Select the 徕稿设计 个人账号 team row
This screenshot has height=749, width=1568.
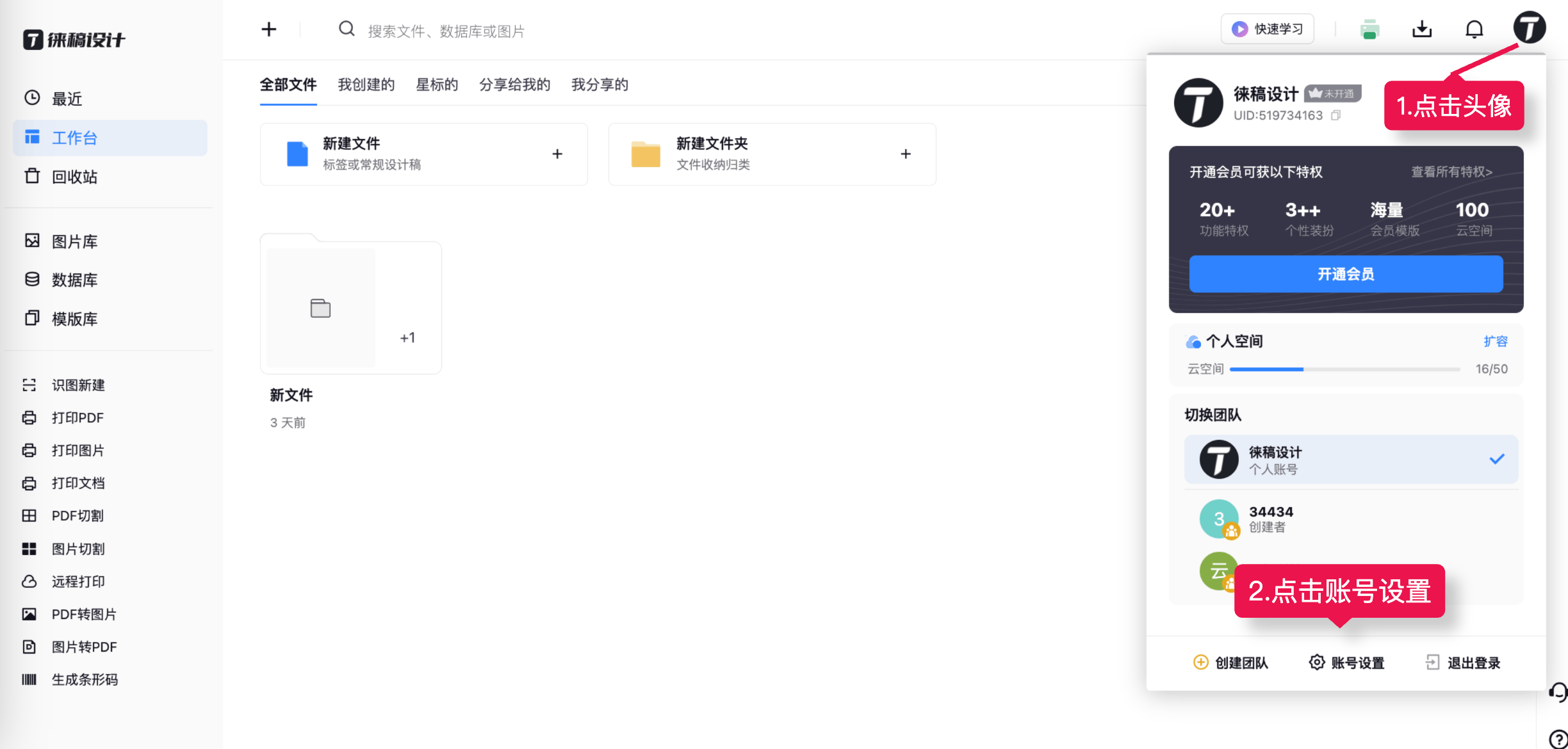tap(1351, 460)
